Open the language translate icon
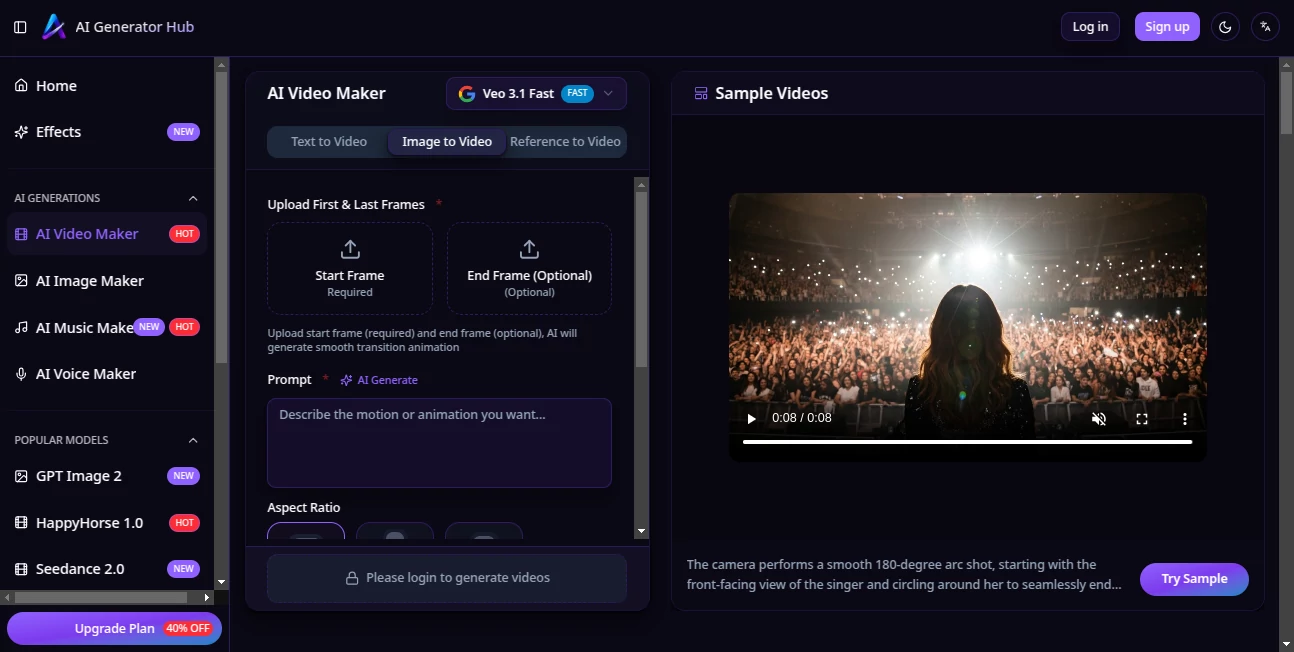 tap(1265, 27)
